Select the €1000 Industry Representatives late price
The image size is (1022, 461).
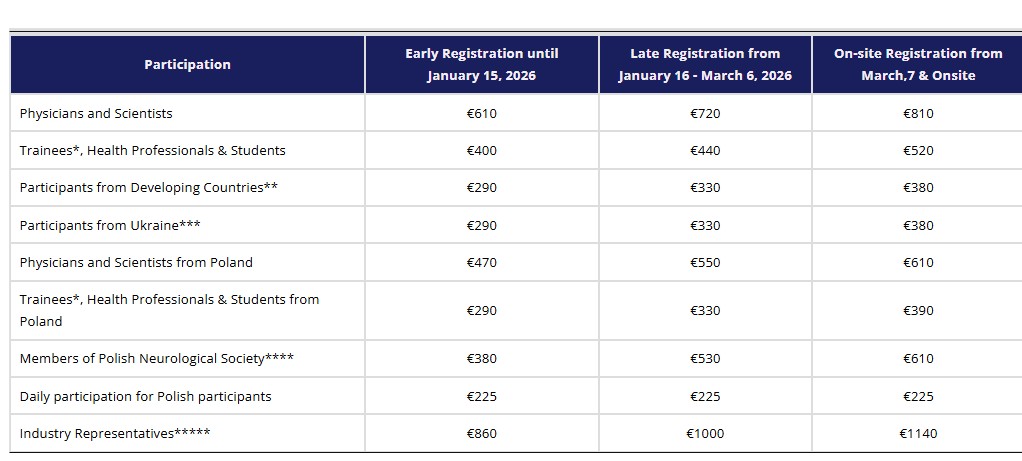click(x=705, y=434)
